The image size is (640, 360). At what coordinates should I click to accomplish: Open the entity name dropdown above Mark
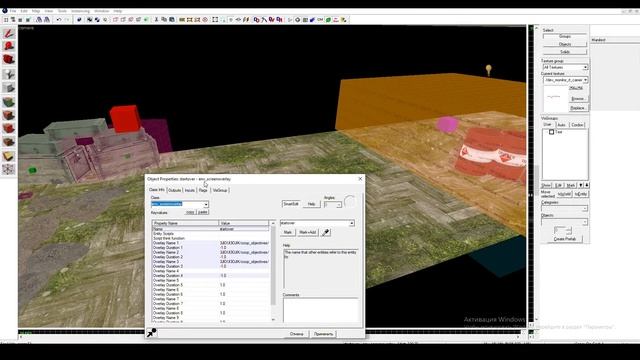[x=351, y=223]
